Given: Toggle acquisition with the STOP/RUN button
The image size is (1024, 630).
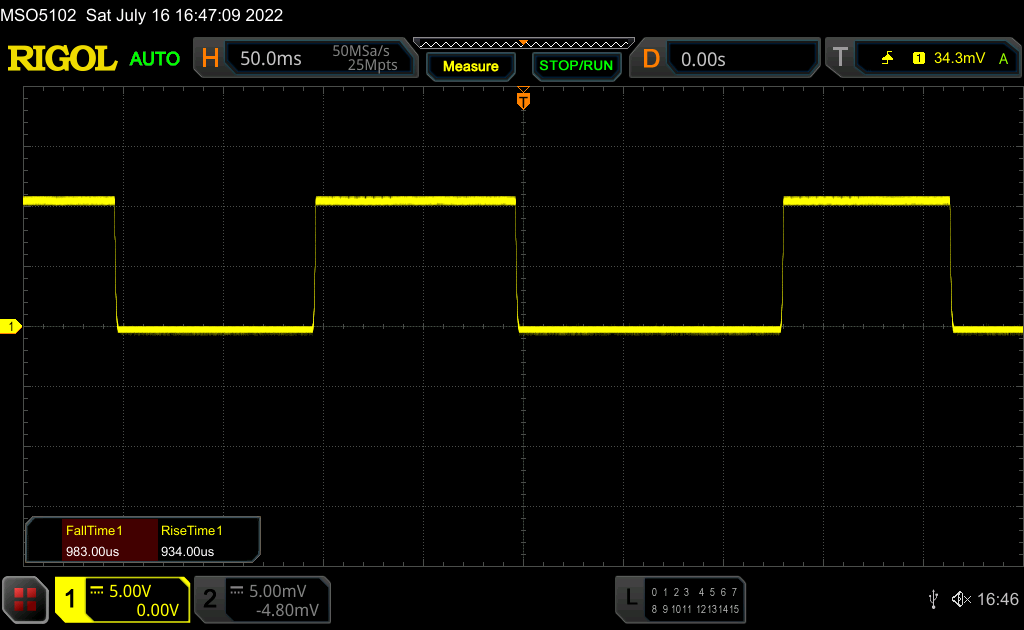Looking at the screenshot, I should pyautogui.click(x=575, y=66).
